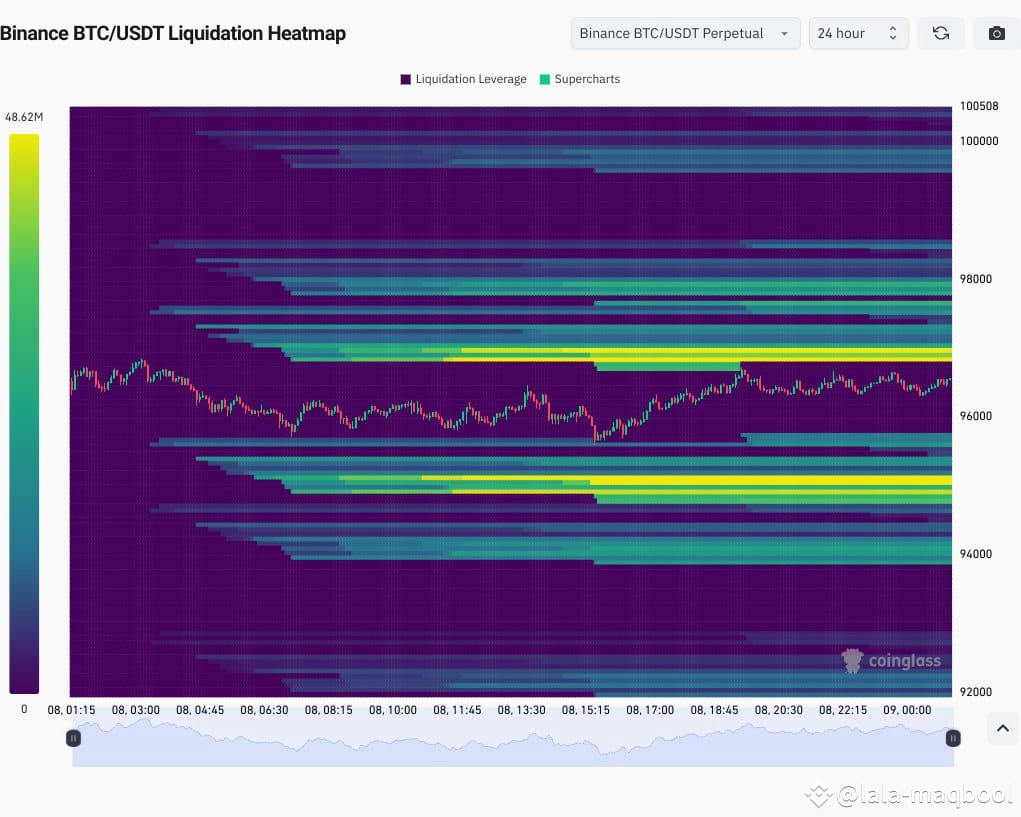The image size is (1021, 817).
Task: Click the stepper arrows beside 24 hour
Action: coord(893,33)
